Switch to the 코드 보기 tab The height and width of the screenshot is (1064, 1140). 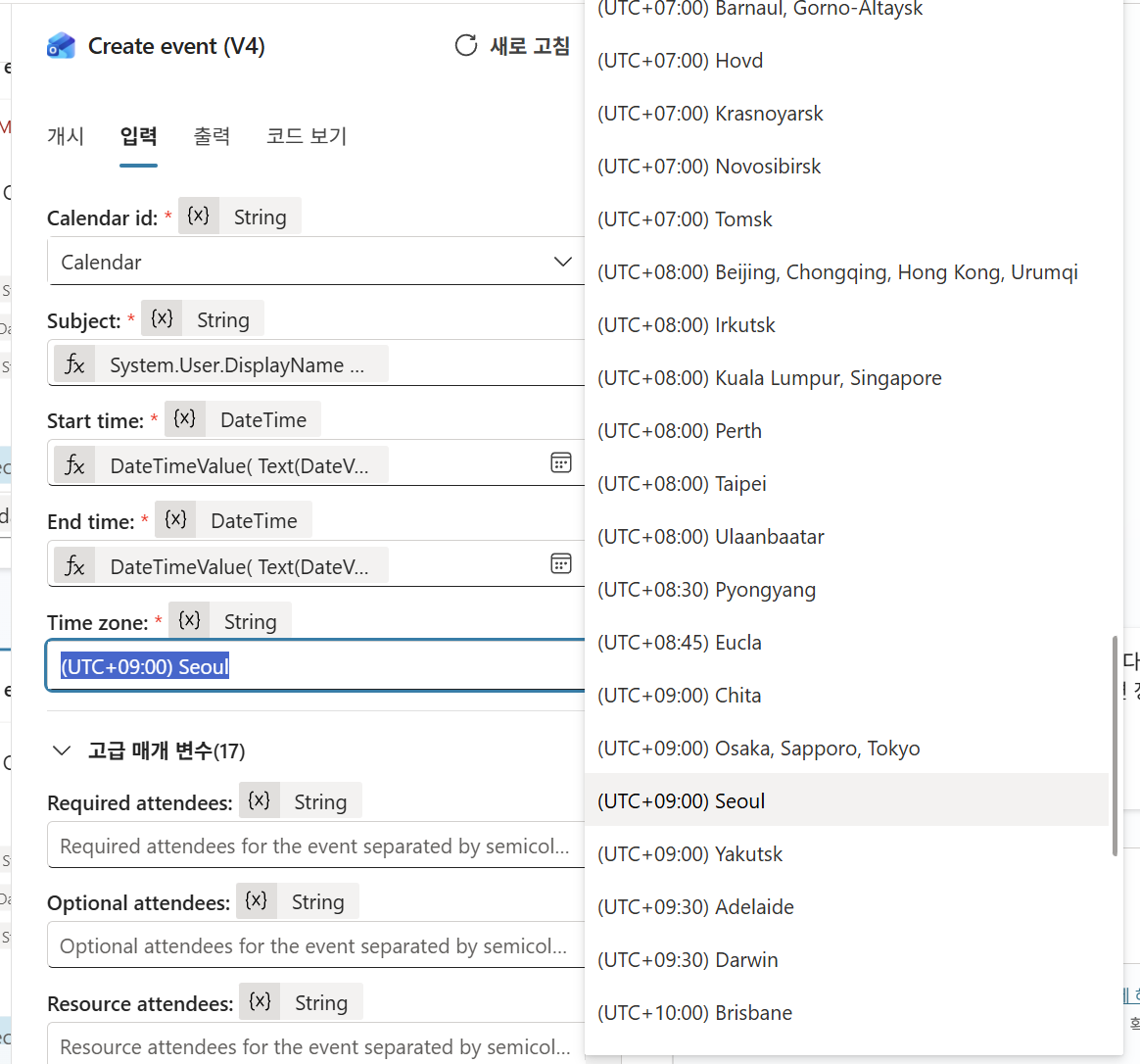pyautogui.click(x=307, y=136)
